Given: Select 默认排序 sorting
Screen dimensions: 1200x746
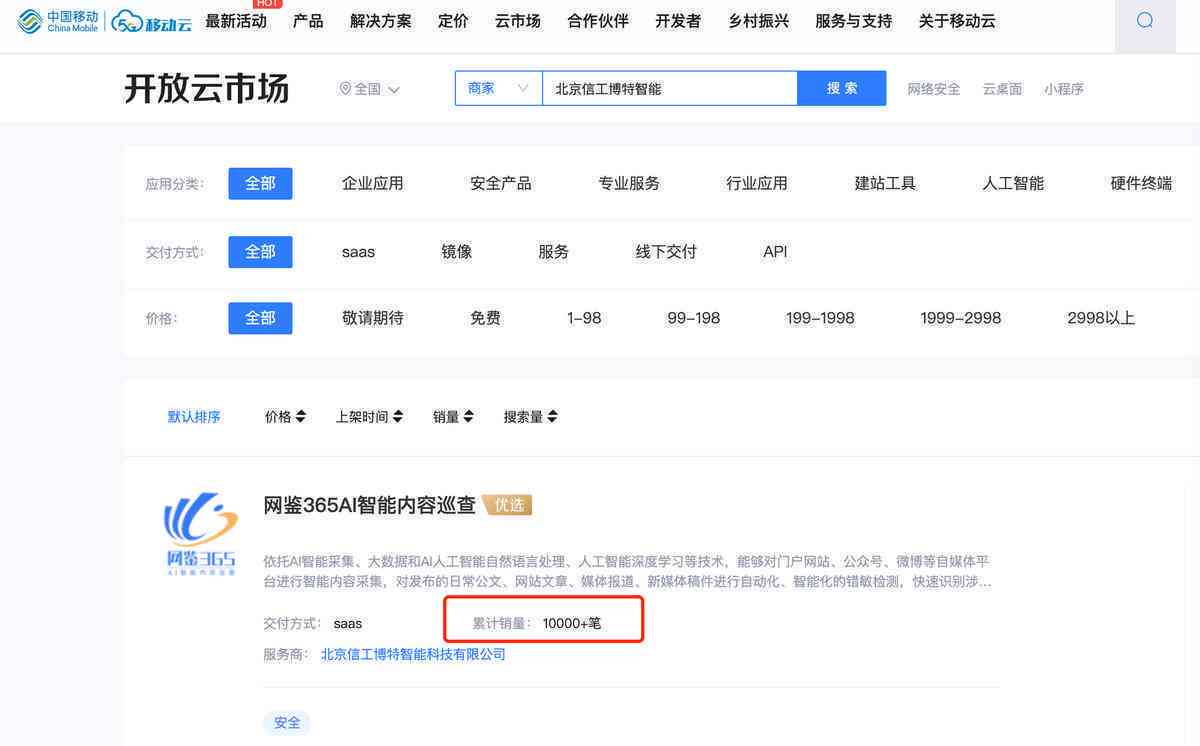Looking at the screenshot, I should tap(194, 417).
